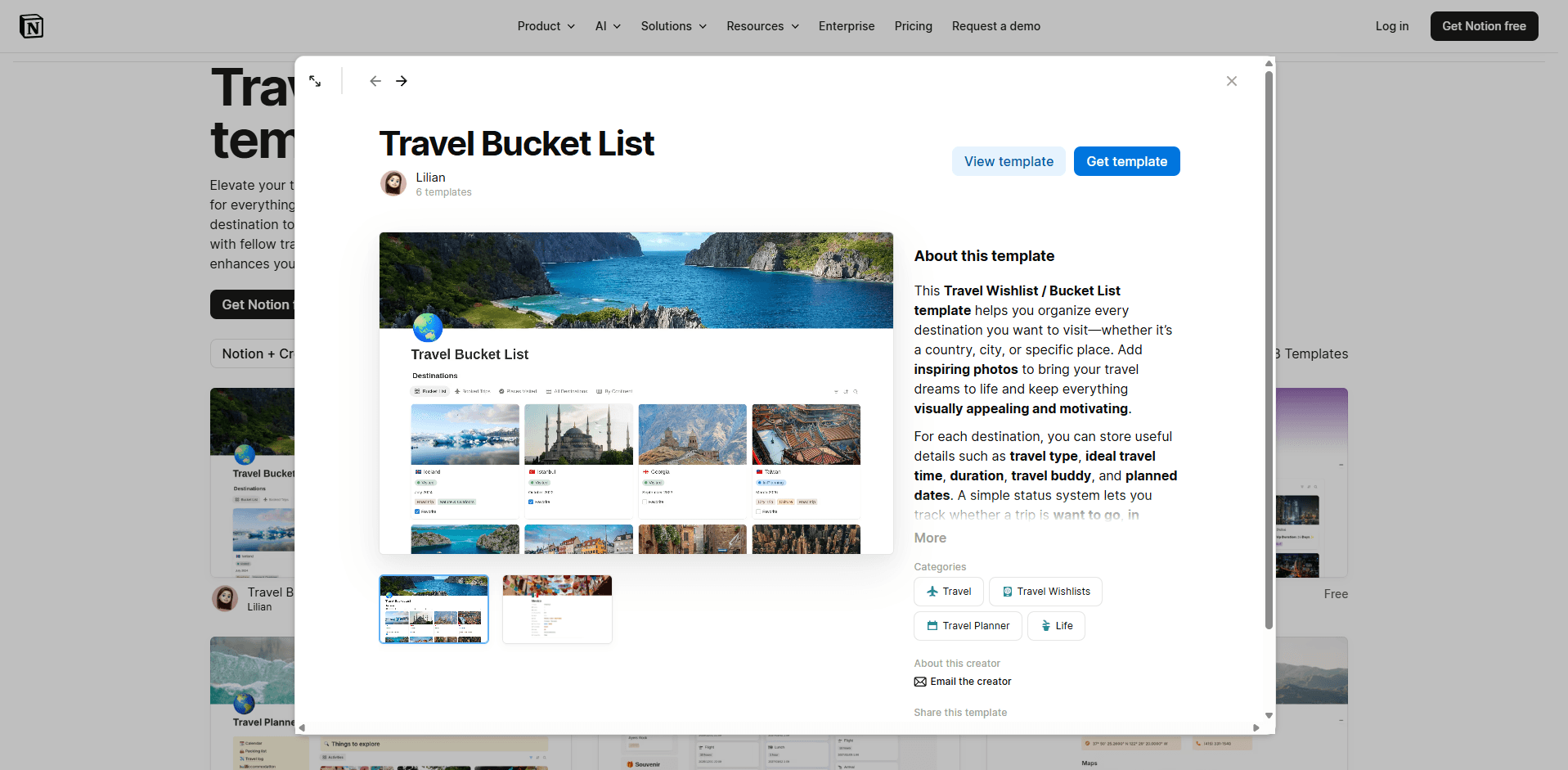Expand the template modal to full page

[x=315, y=81]
